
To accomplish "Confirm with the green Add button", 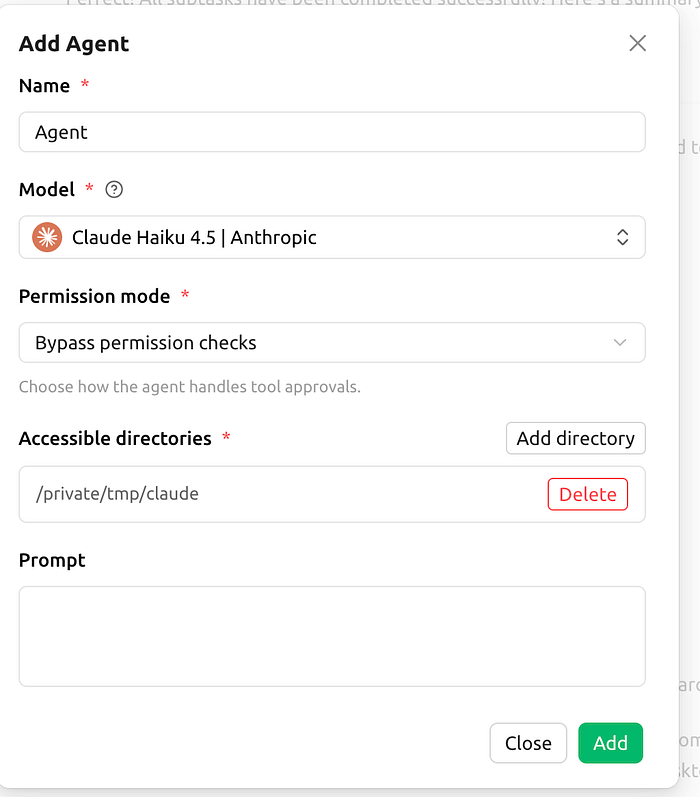I will pos(610,743).
